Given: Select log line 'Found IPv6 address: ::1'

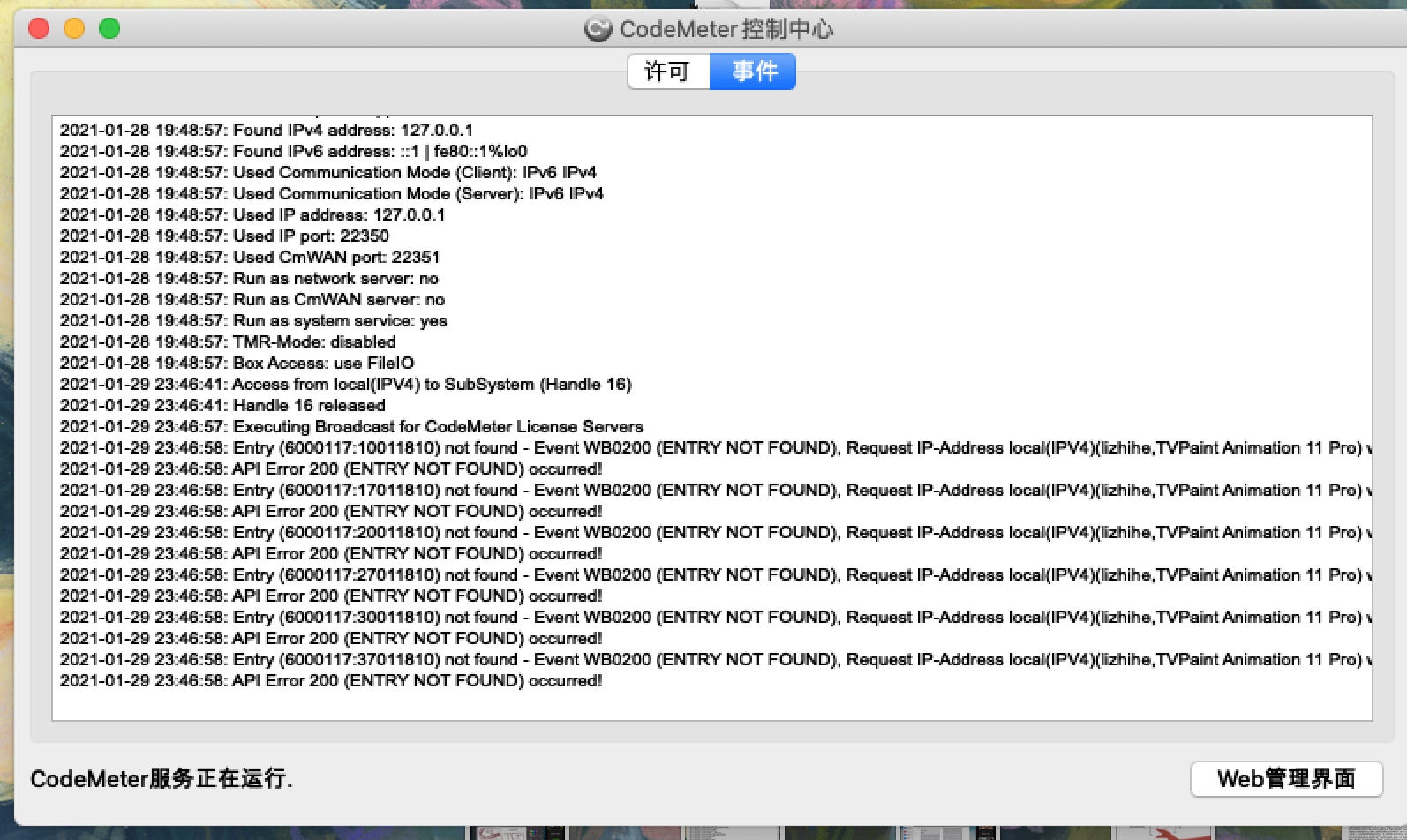Looking at the screenshot, I should (293, 151).
